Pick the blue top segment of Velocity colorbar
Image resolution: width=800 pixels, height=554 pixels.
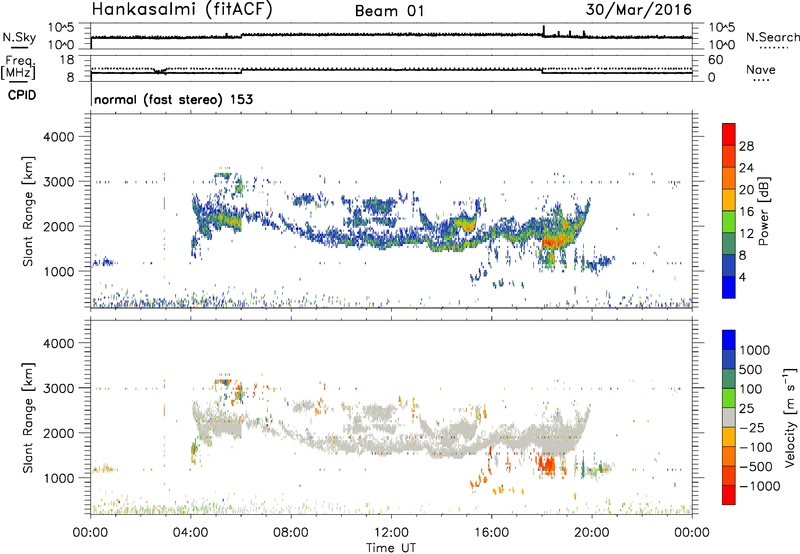click(x=729, y=340)
